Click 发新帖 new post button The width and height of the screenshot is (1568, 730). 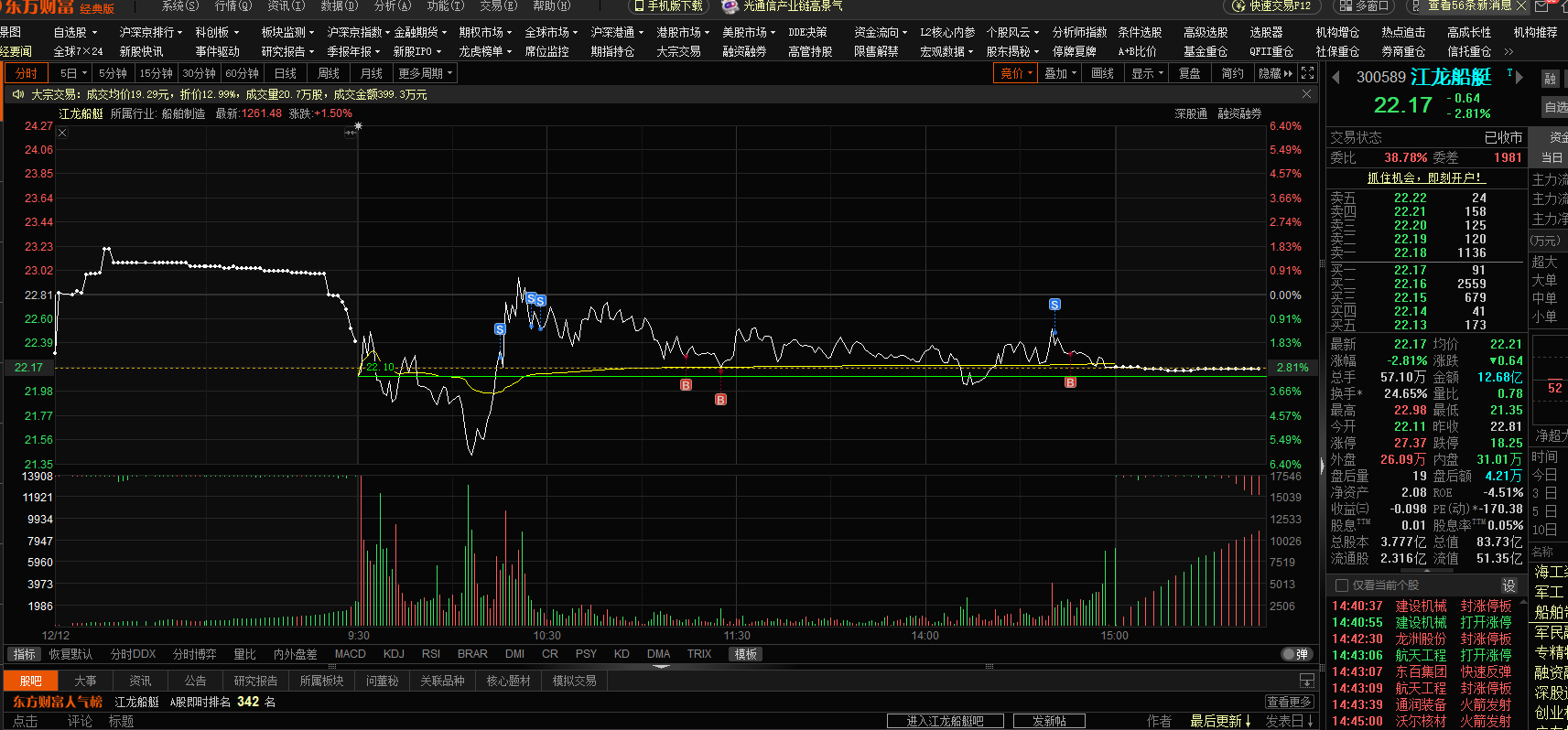click(x=1049, y=722)
